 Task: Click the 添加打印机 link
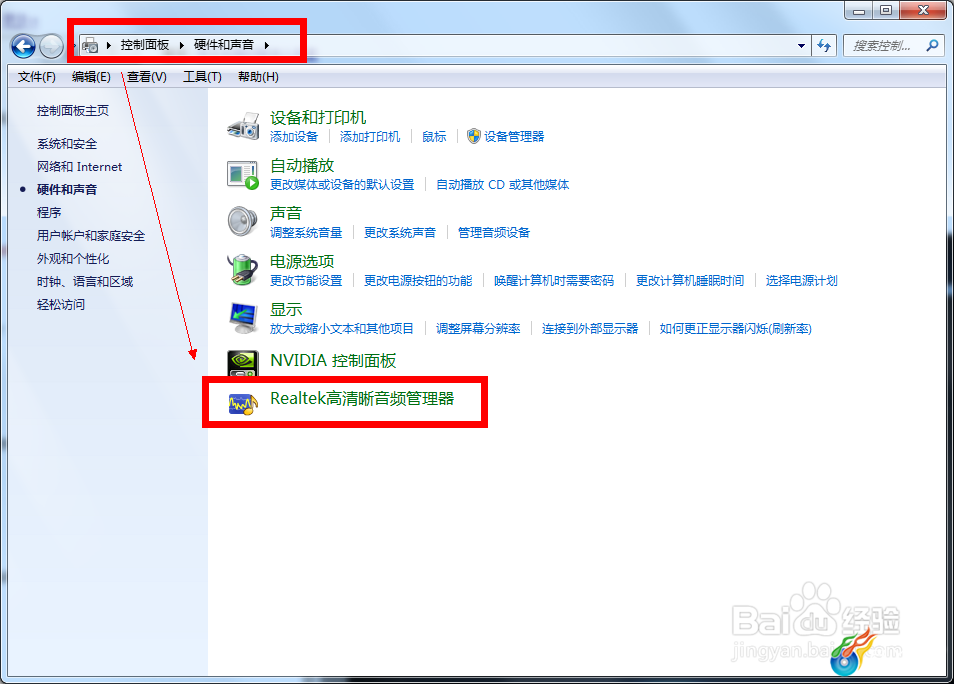click(x=370, y=137)
